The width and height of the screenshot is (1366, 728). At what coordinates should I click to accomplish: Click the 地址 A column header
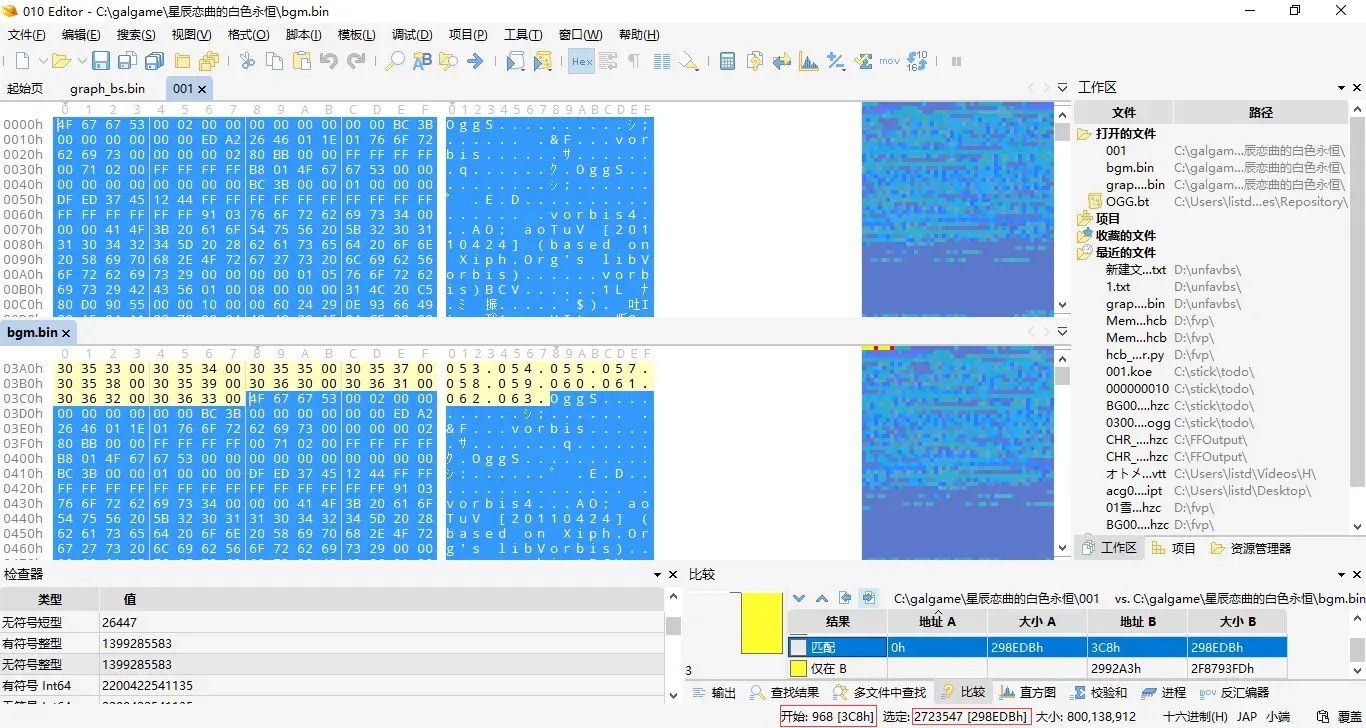pyautogui.click(x=937, y=621)
